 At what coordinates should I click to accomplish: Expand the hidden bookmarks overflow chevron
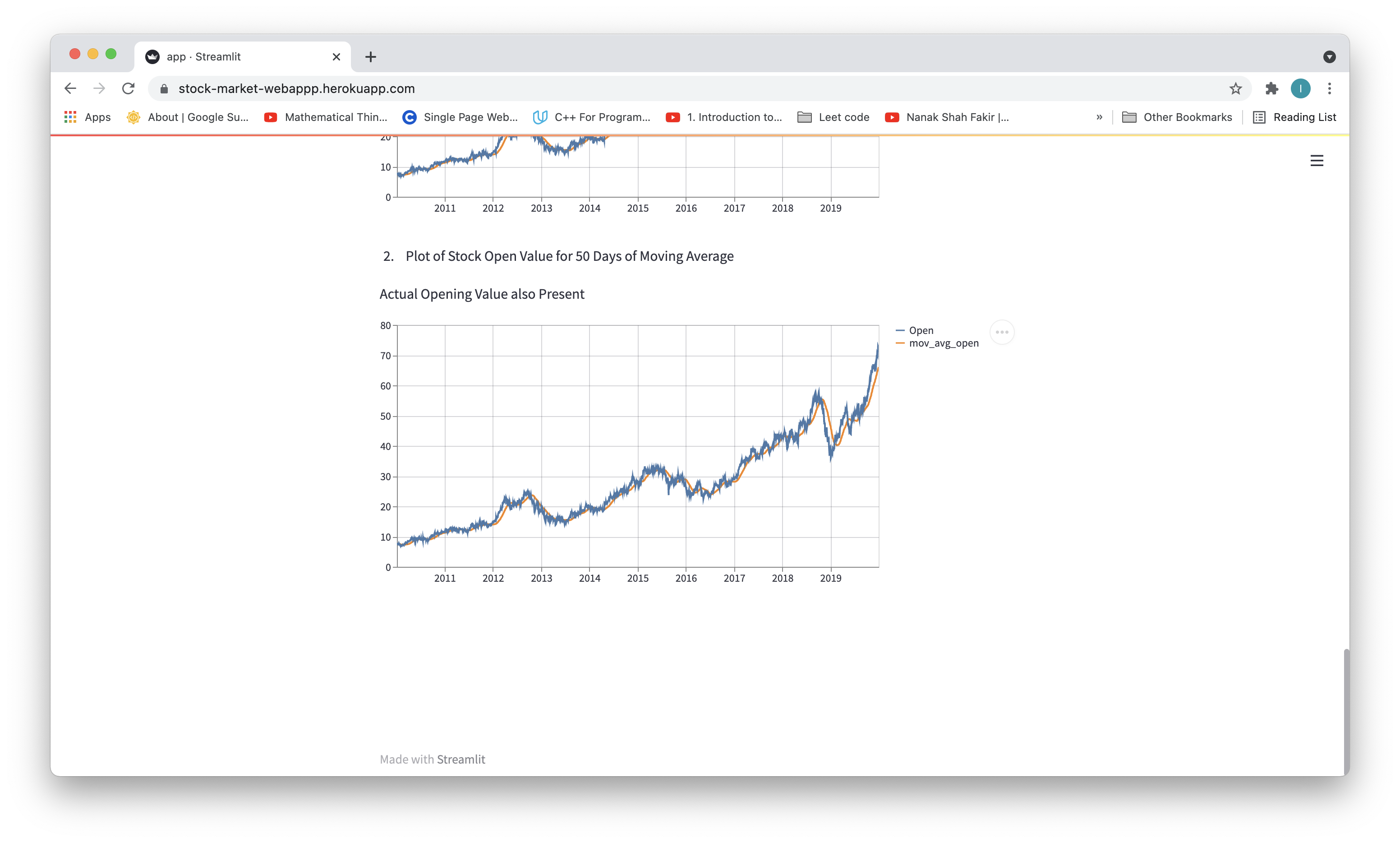(x=1099, y=117)
